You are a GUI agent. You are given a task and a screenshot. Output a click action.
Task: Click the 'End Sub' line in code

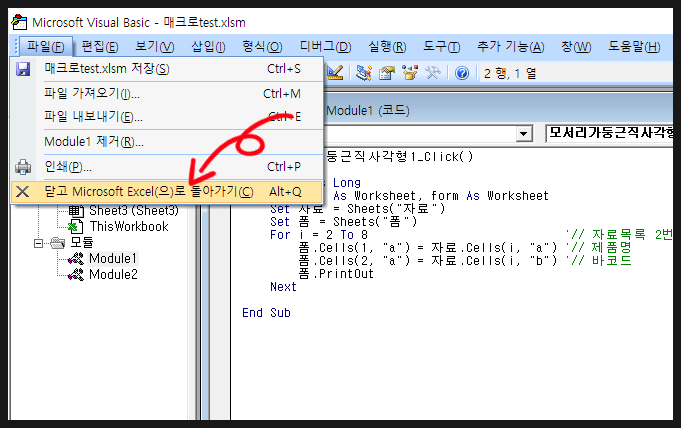266,313
